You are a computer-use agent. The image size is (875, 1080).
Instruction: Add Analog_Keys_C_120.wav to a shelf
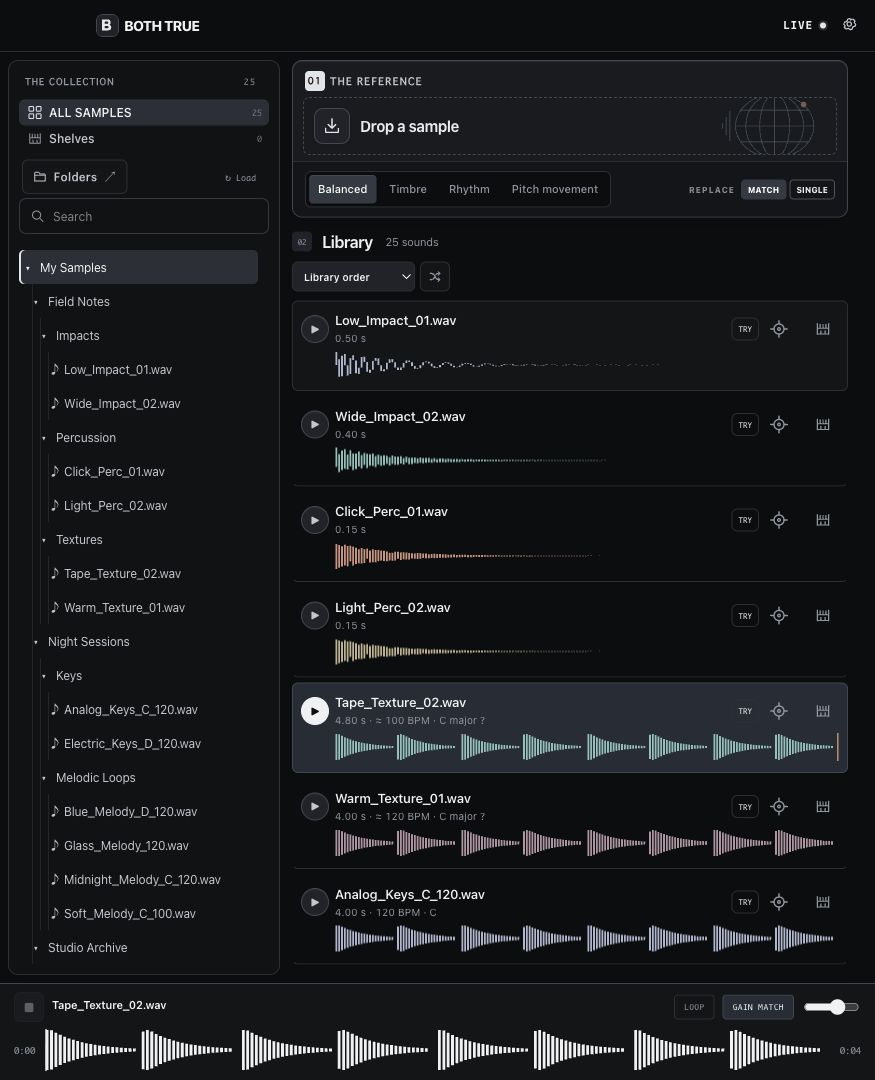pyautogui.click(x=823, y=902)
